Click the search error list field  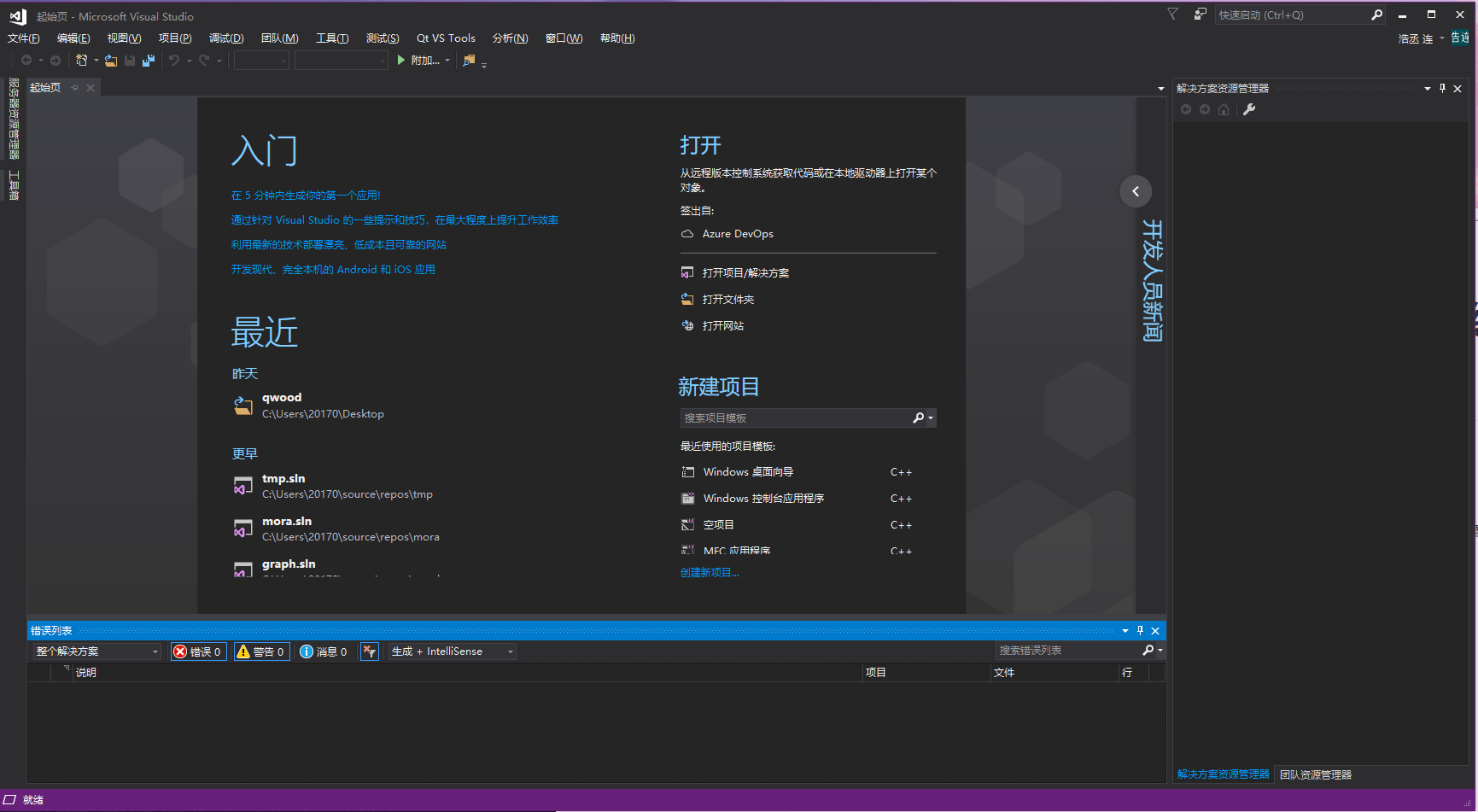(x=1067, y=651)
